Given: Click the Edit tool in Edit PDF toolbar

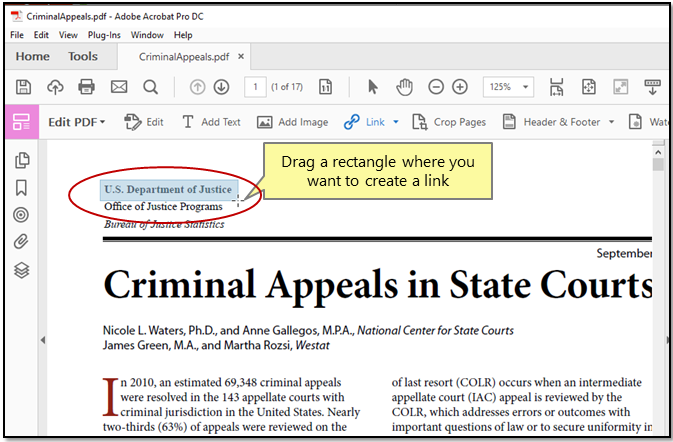Looking at the screenshot, I should [x=143, y=122].
